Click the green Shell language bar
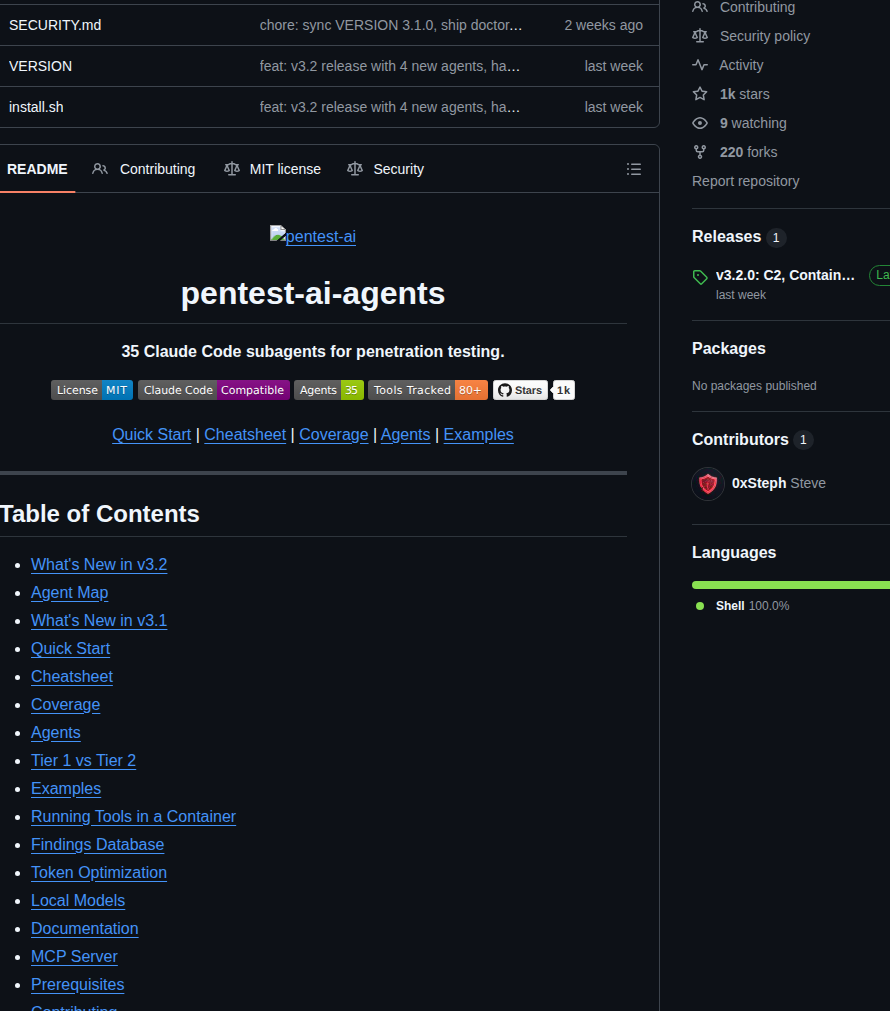 791,585
